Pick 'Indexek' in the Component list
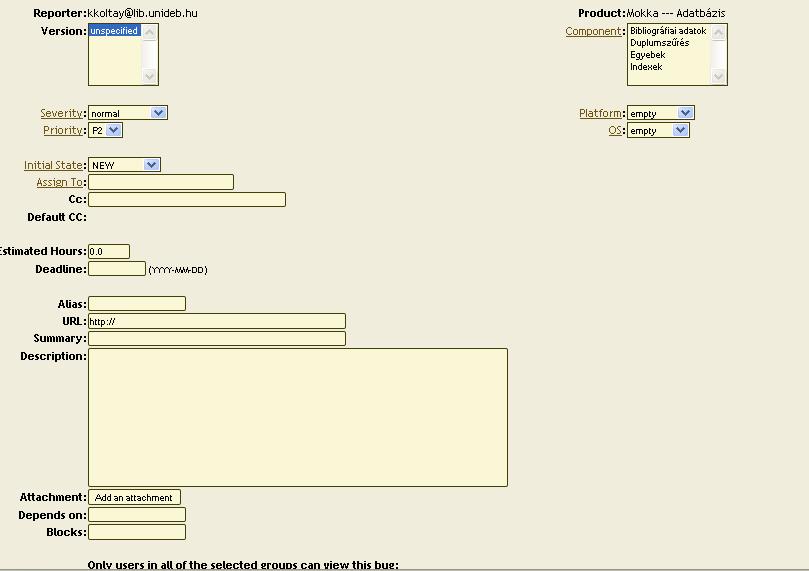 tap(646, 67)
